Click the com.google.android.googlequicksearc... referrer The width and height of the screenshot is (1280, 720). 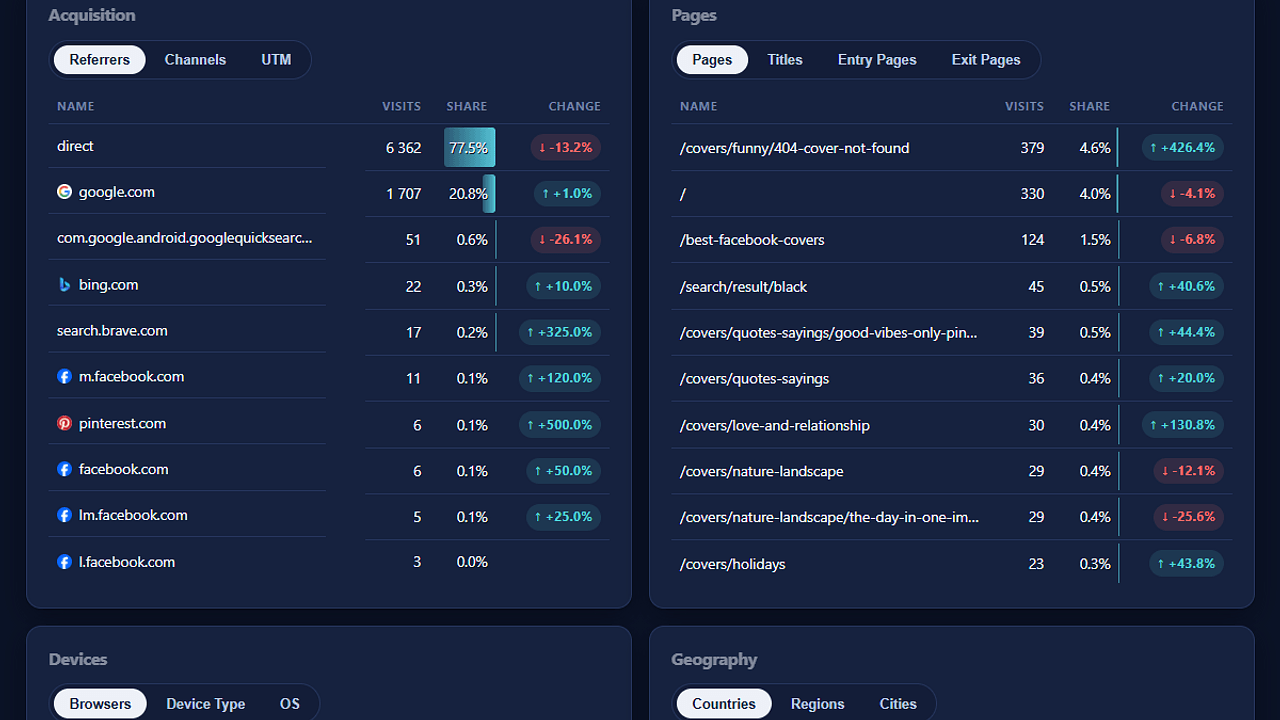[x=185, y=238]
